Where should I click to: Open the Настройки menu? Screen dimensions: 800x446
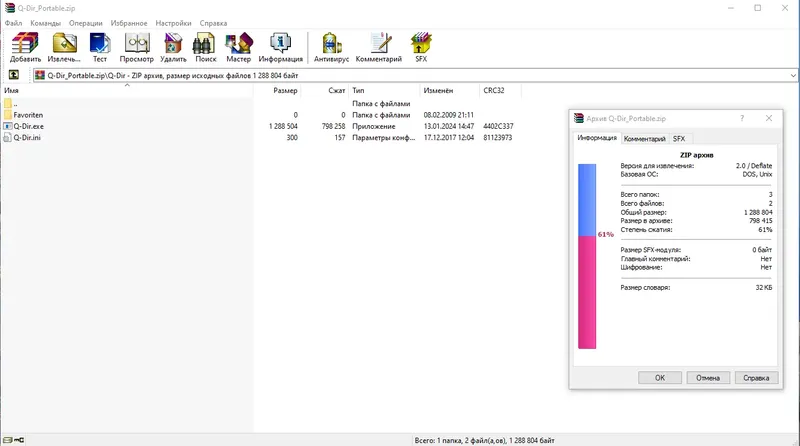(x=173, y=23)
